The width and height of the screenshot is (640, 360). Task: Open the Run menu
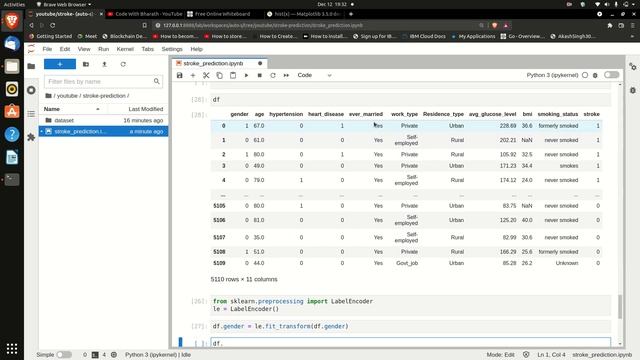(103, 49)
